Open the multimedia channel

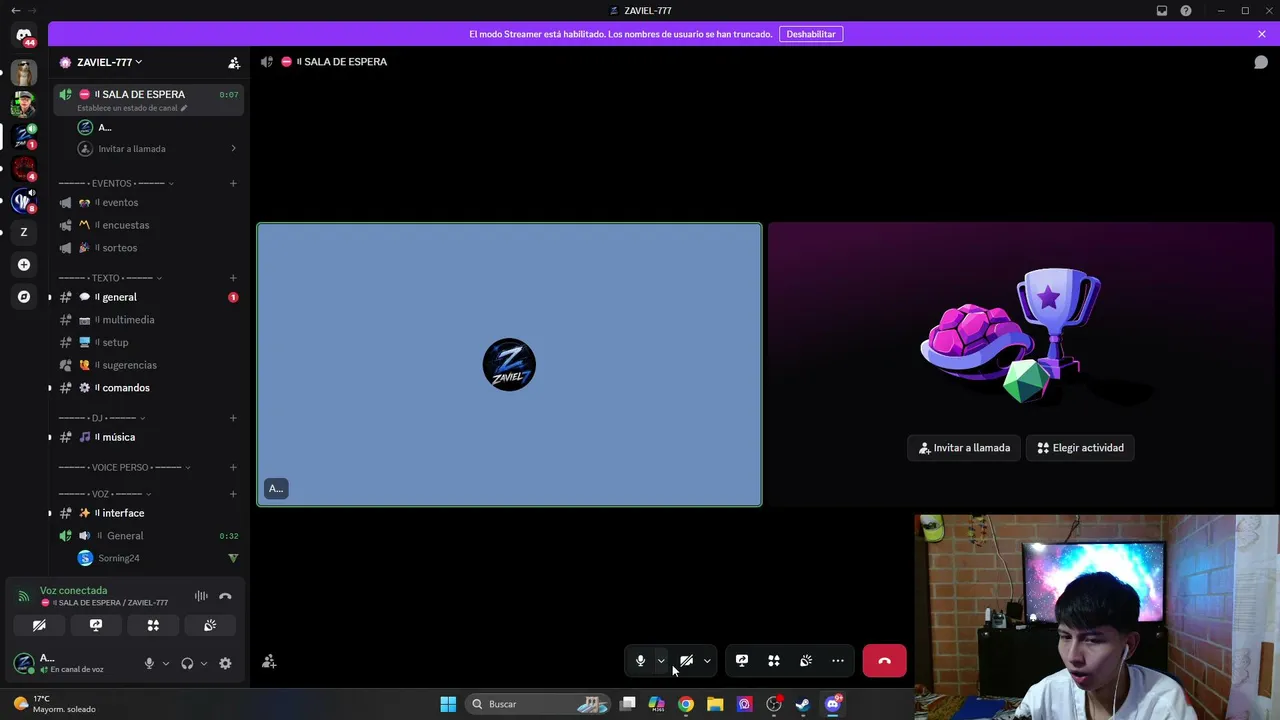148,320
